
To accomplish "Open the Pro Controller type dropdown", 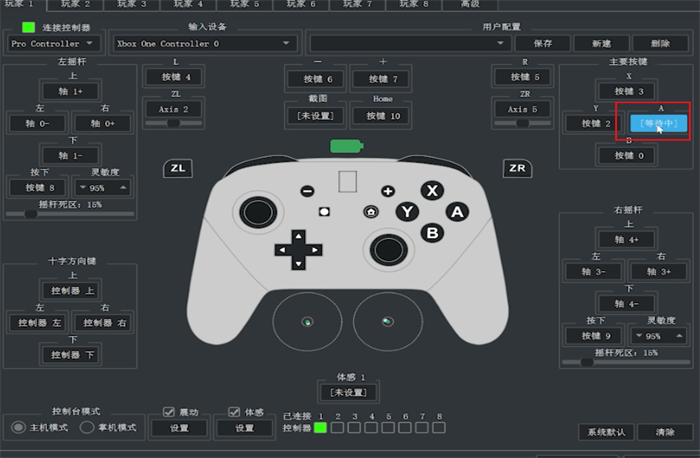I will (x=54, y=44).
